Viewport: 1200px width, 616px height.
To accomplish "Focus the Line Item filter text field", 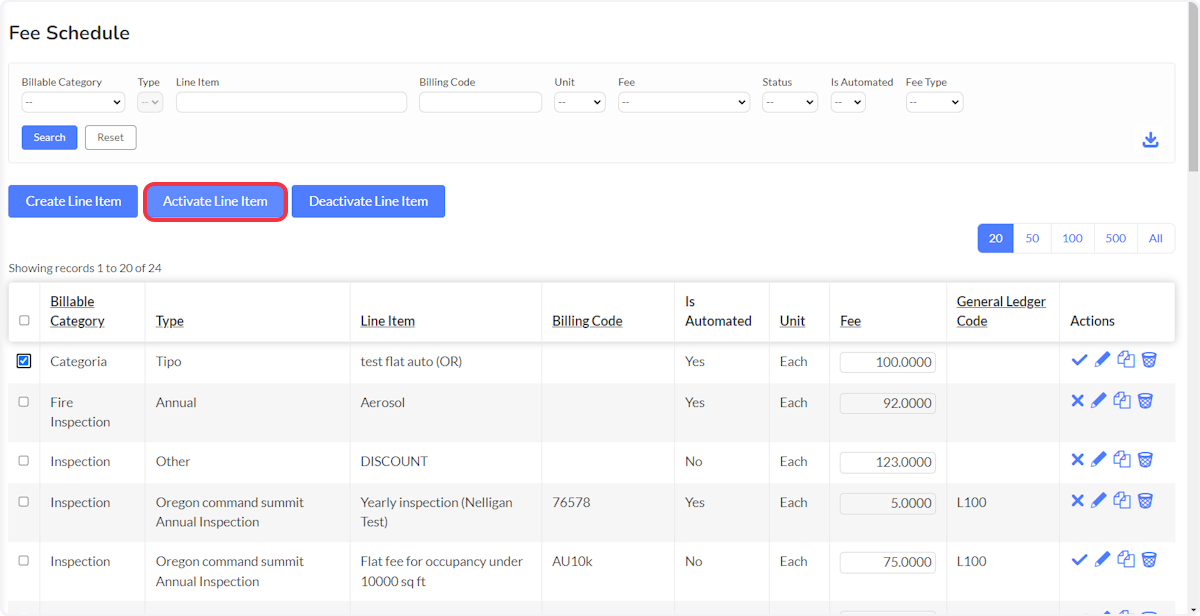I will click(x=291, y=102).
